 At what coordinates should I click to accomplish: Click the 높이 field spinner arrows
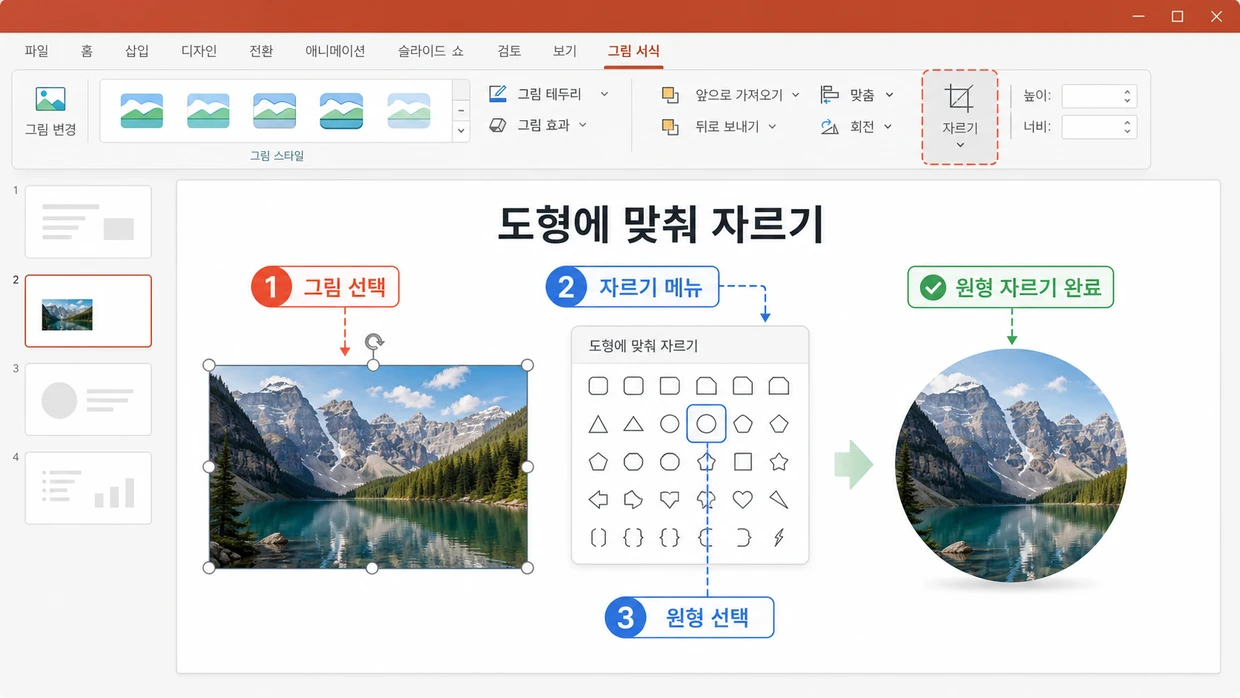point(1128,96)
